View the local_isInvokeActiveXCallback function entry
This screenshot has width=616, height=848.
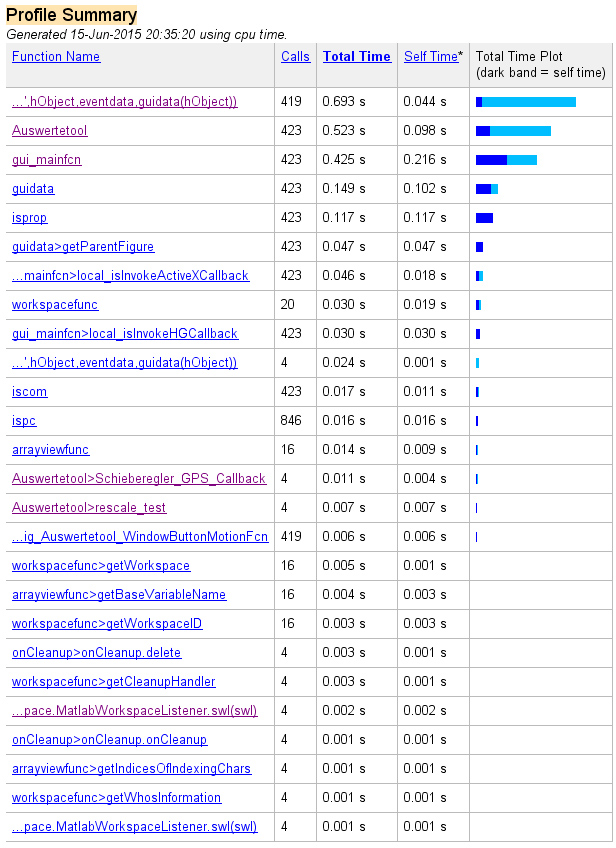[x=130, y=276]
